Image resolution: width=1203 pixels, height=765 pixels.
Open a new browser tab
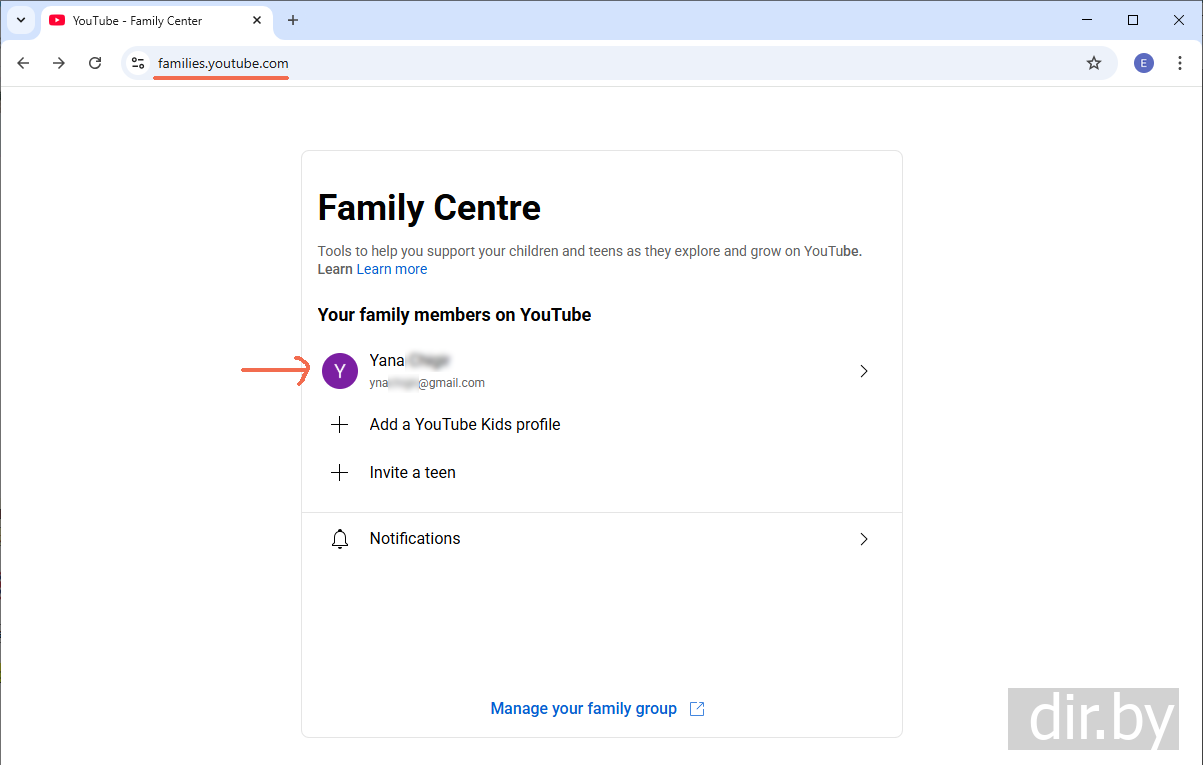293,20
